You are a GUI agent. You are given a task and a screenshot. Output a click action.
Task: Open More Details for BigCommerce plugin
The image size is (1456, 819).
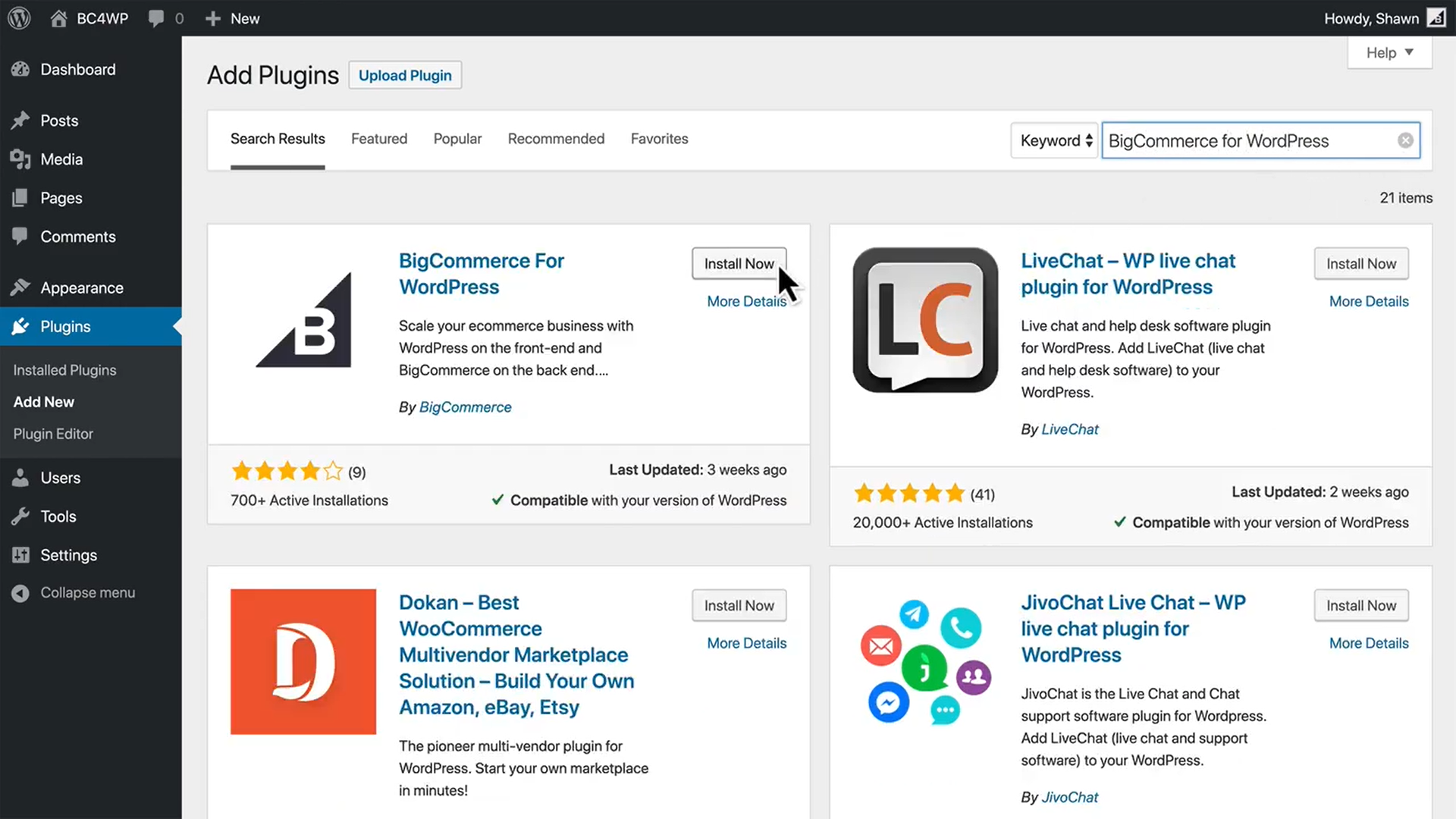point(746,301)
